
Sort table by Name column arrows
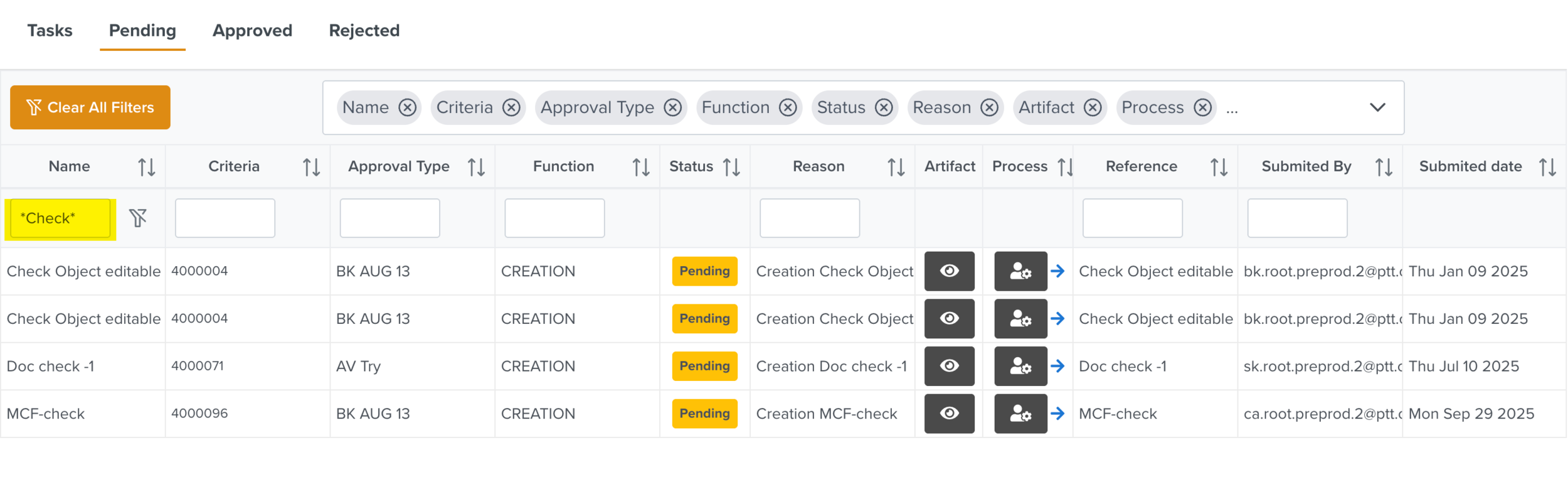click(146, 167)
